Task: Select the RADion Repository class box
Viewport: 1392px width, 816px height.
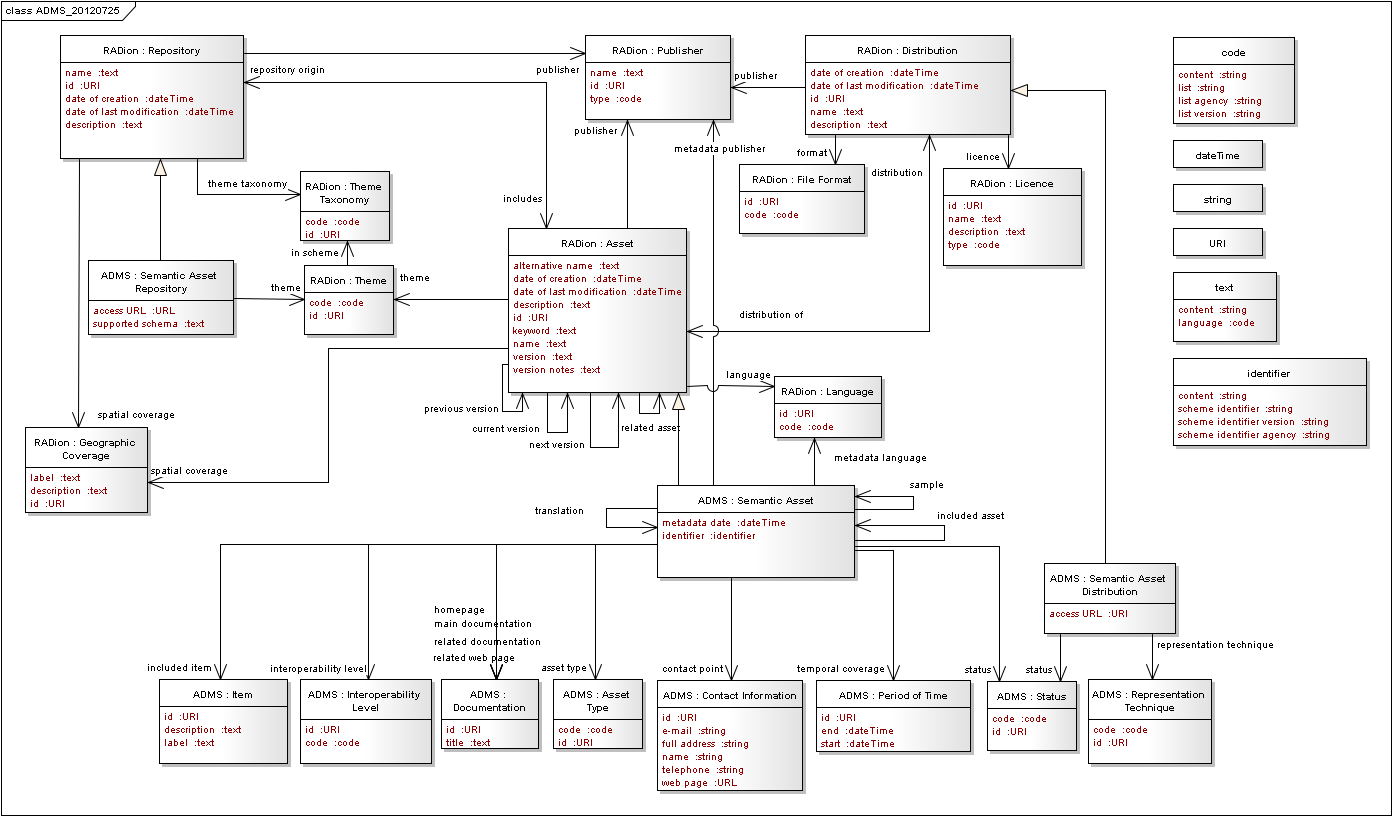Action: point(151,100)
